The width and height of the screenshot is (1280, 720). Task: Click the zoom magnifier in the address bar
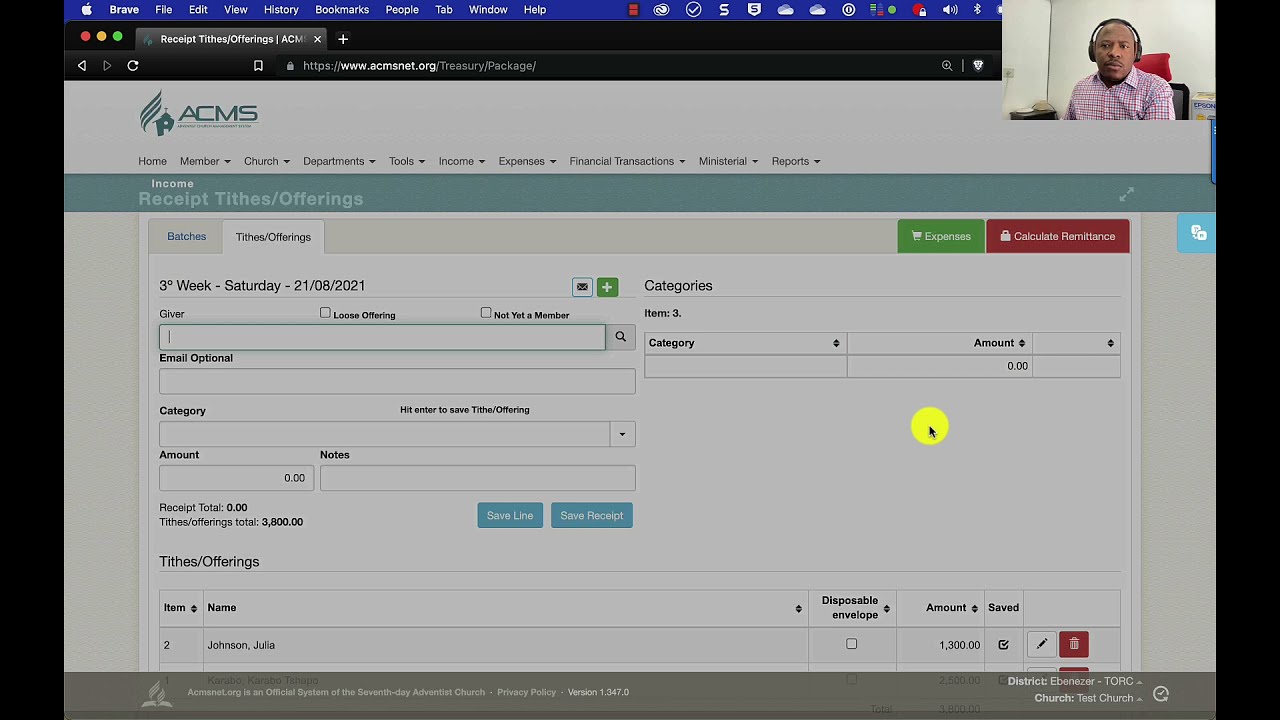coord(947,66)
